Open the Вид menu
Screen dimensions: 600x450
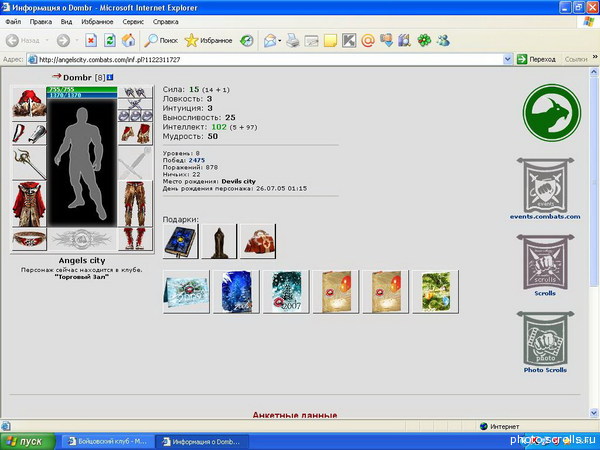[x=66, y=22]
